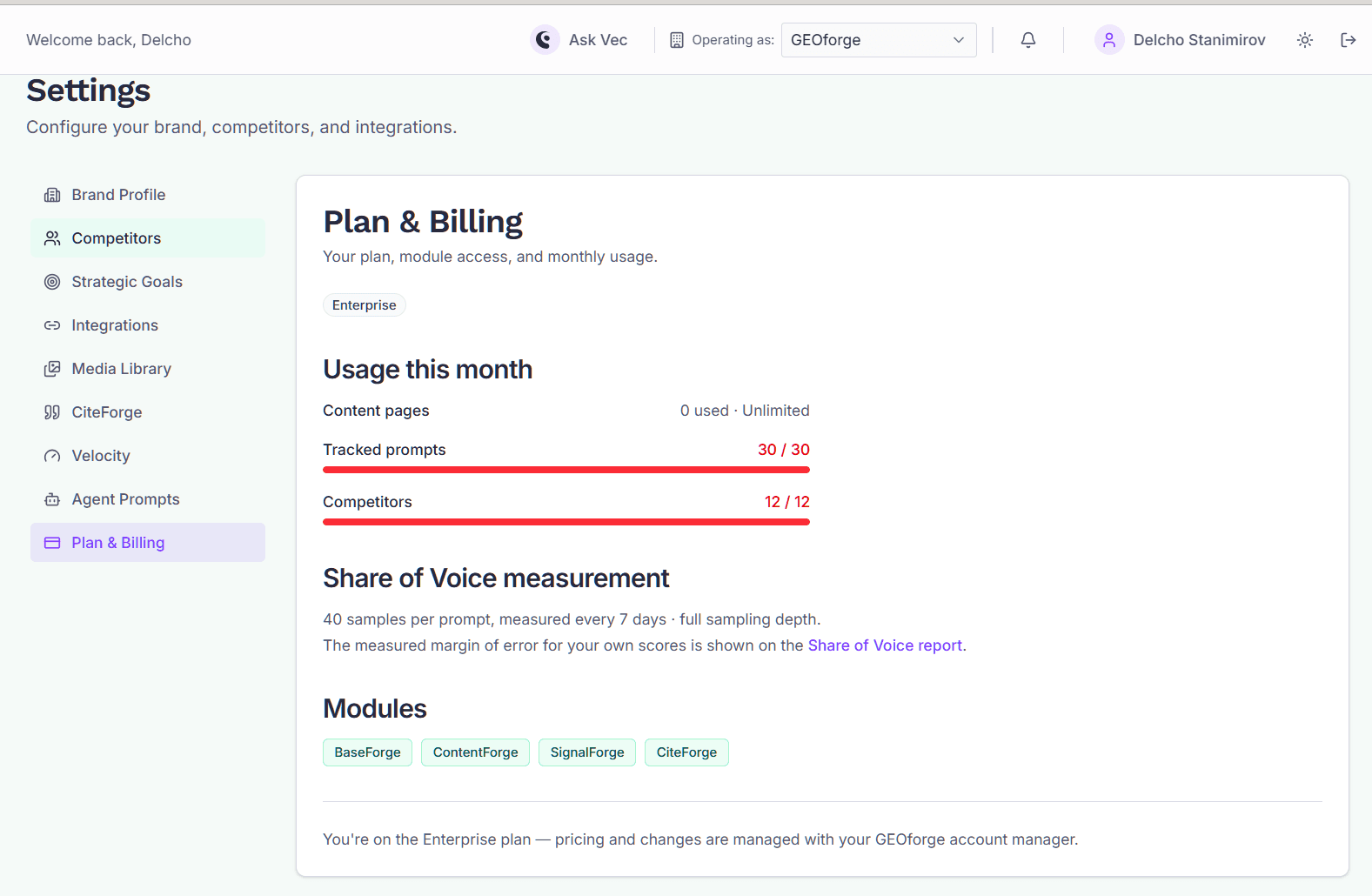Click the logout arrow icon
This screenshot has width=1372, height=896.
tap(1349, 40)
